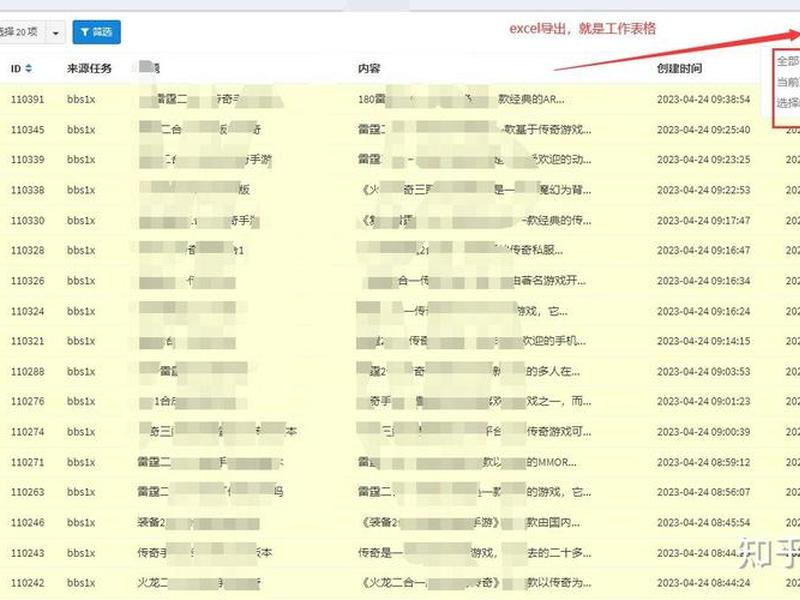
Task: Click timestamp 2023-04-24 09:16:34
Action: point(704,281)
